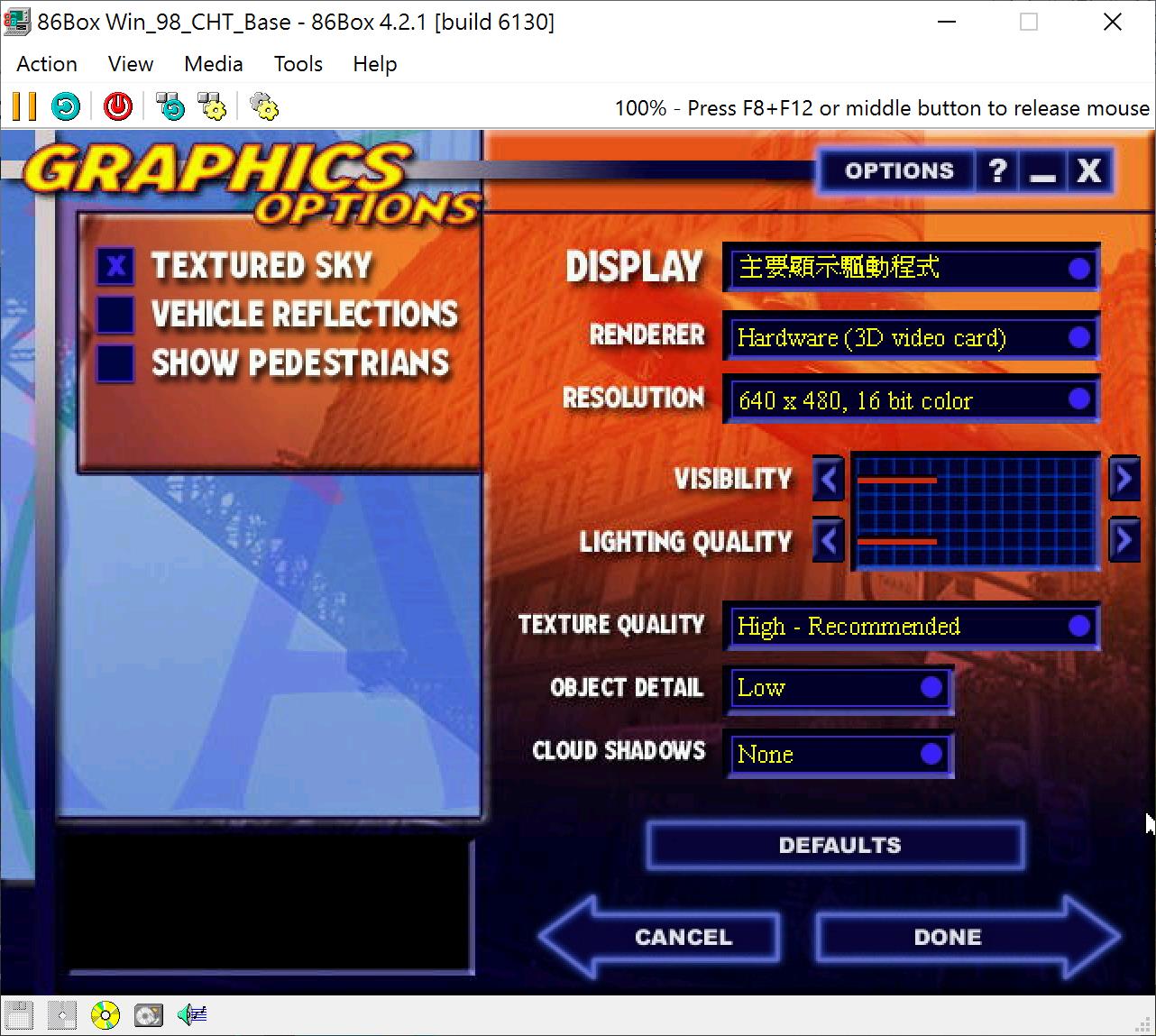Image resolution: width=1156 pixels, height=1036 pixels.
Task: Click the 86Box app icon in title bar
Action: (16, 22)
